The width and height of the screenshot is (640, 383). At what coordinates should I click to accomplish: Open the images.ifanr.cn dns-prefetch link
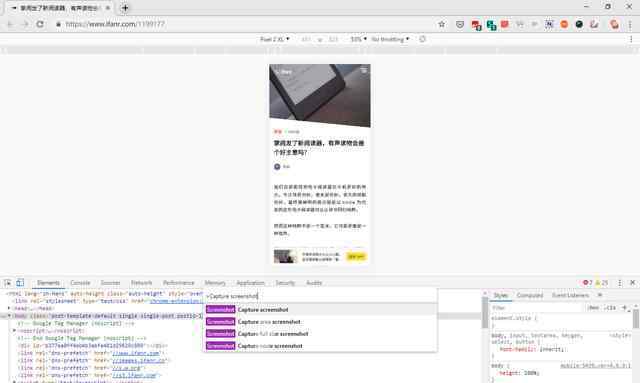(139, 361)
